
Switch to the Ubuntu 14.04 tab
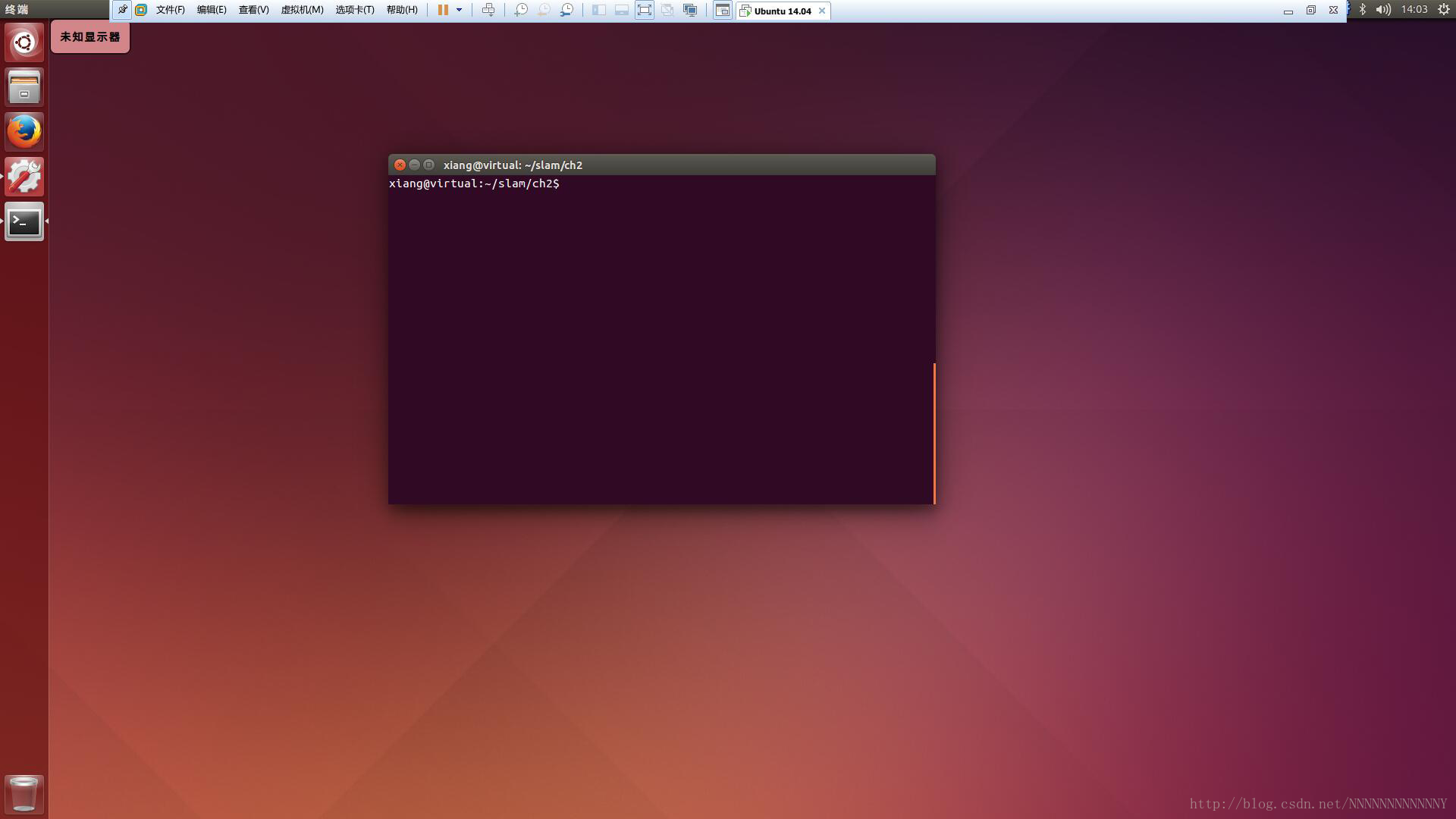tap(783, 11)
